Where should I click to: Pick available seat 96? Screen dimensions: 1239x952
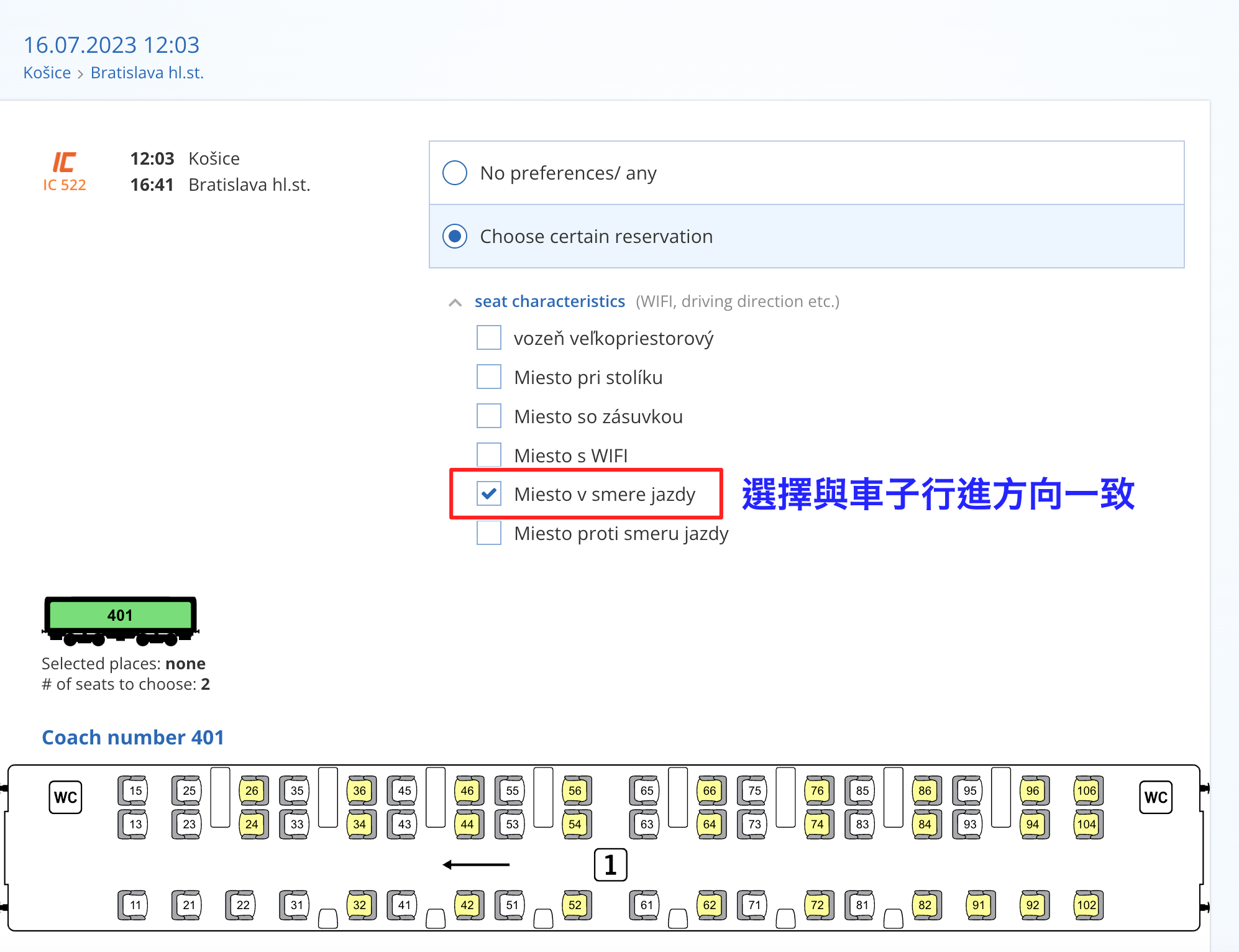(1034, 790)
